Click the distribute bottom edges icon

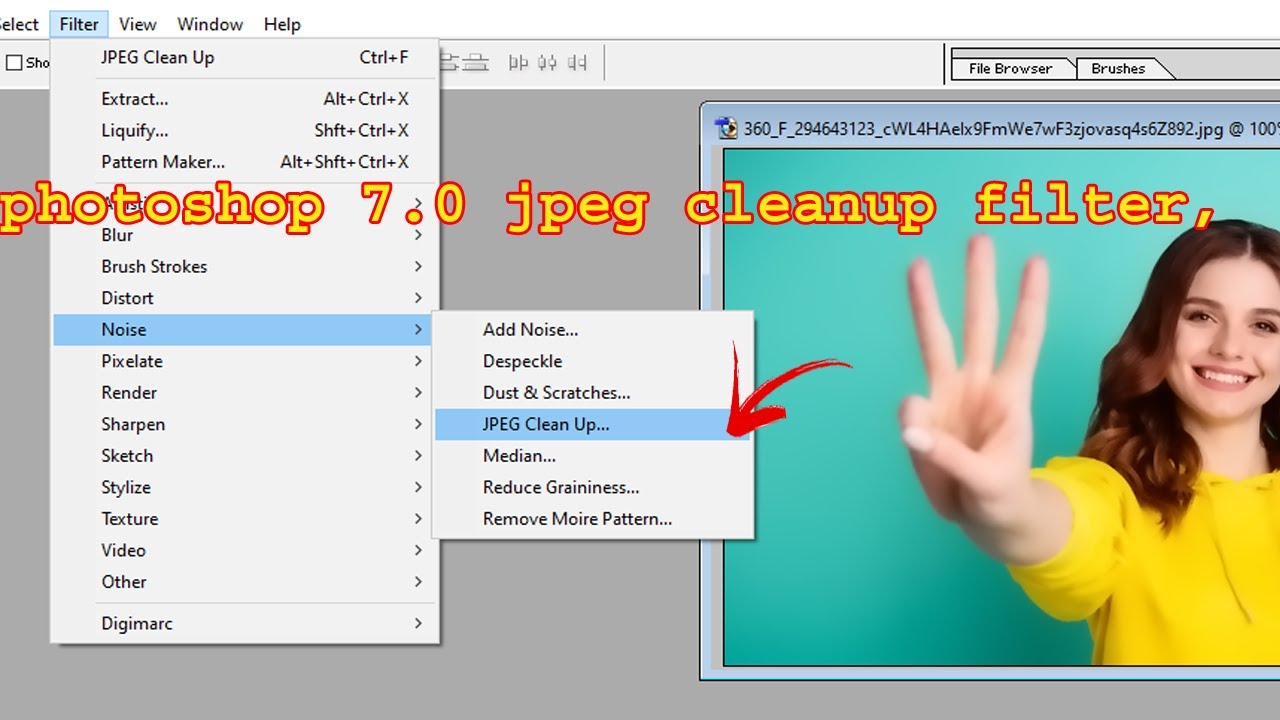click(477, 63)
